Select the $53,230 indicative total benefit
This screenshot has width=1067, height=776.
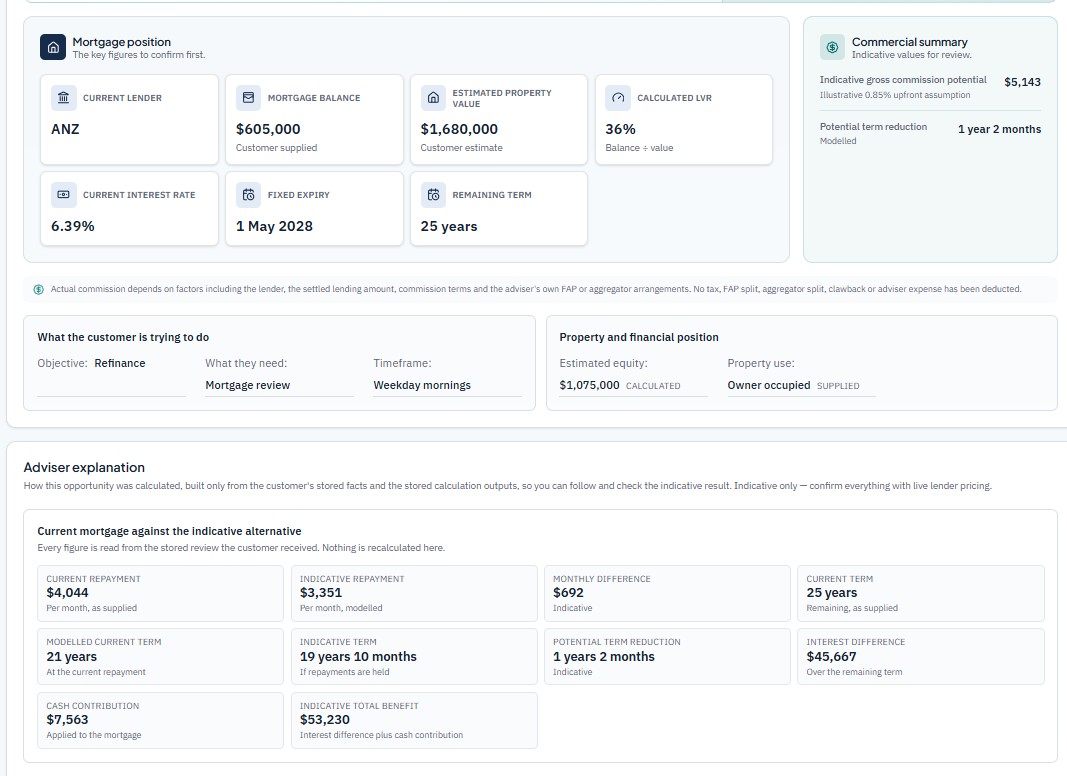click(325, 720)
